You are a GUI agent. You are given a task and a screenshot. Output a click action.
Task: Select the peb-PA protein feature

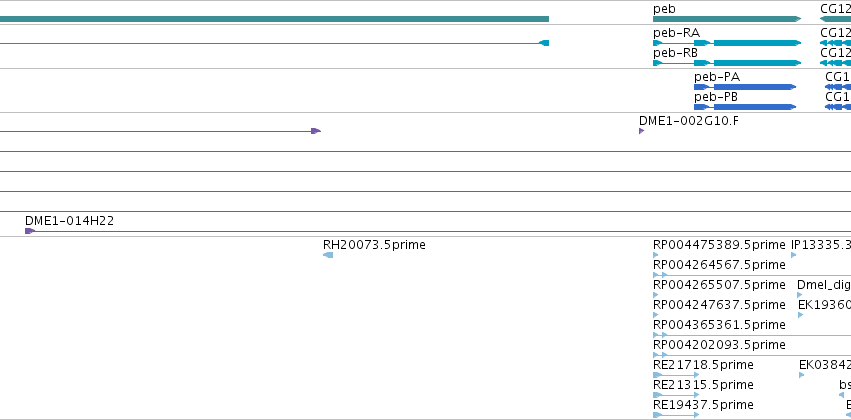[x=745, y=87]
